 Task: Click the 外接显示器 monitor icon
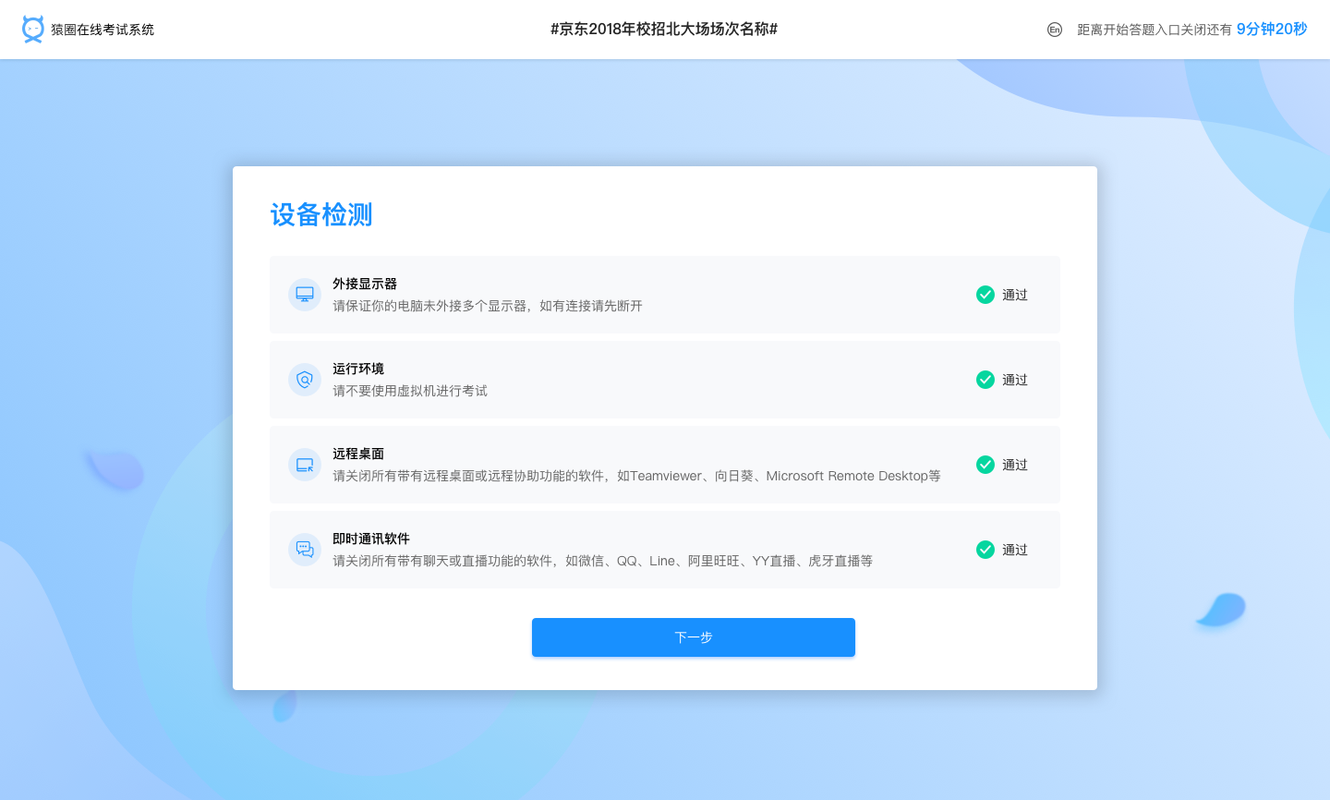(304, 294)
